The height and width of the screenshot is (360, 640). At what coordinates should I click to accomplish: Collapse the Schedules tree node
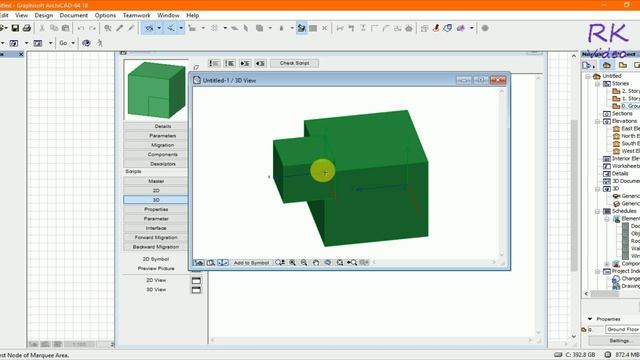click(x=598, y=211)
